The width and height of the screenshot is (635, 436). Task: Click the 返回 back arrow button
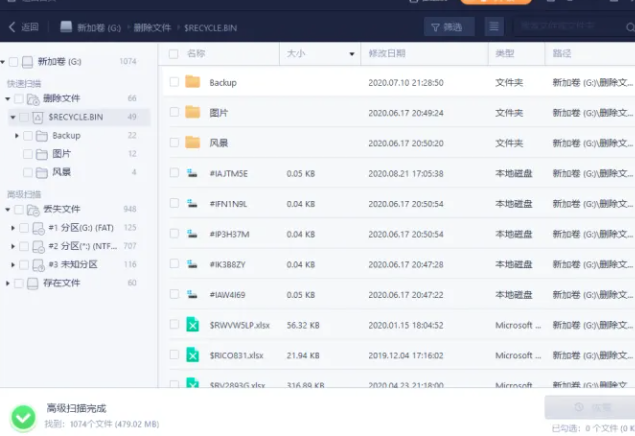point(12,27)
